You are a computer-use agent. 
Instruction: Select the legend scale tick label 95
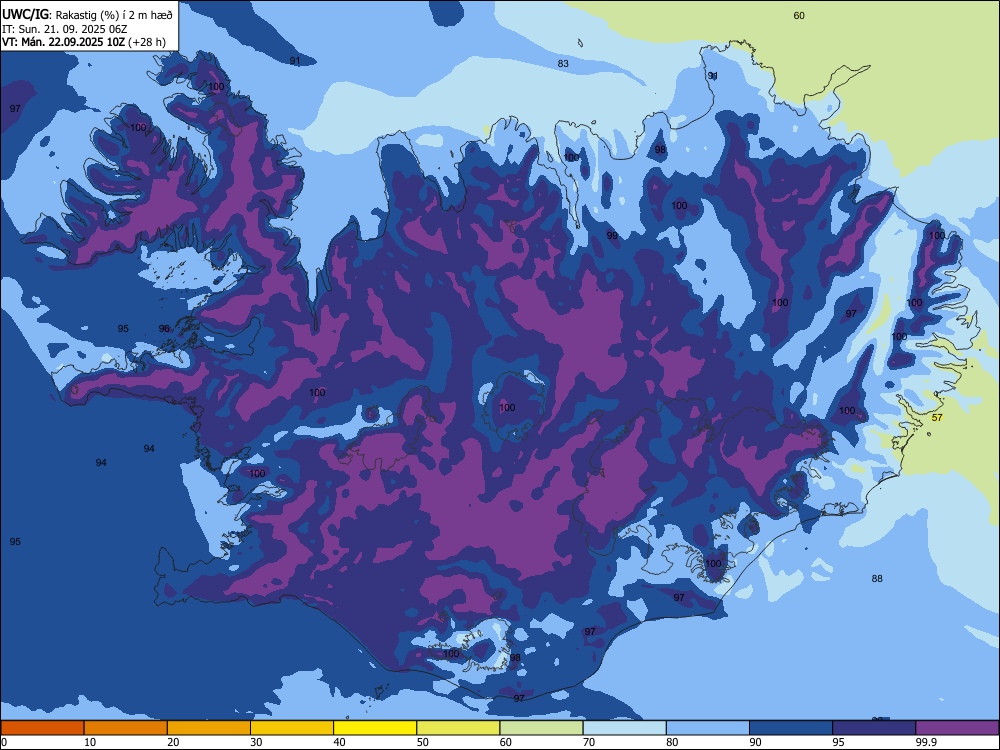click(x=839, y=742)
